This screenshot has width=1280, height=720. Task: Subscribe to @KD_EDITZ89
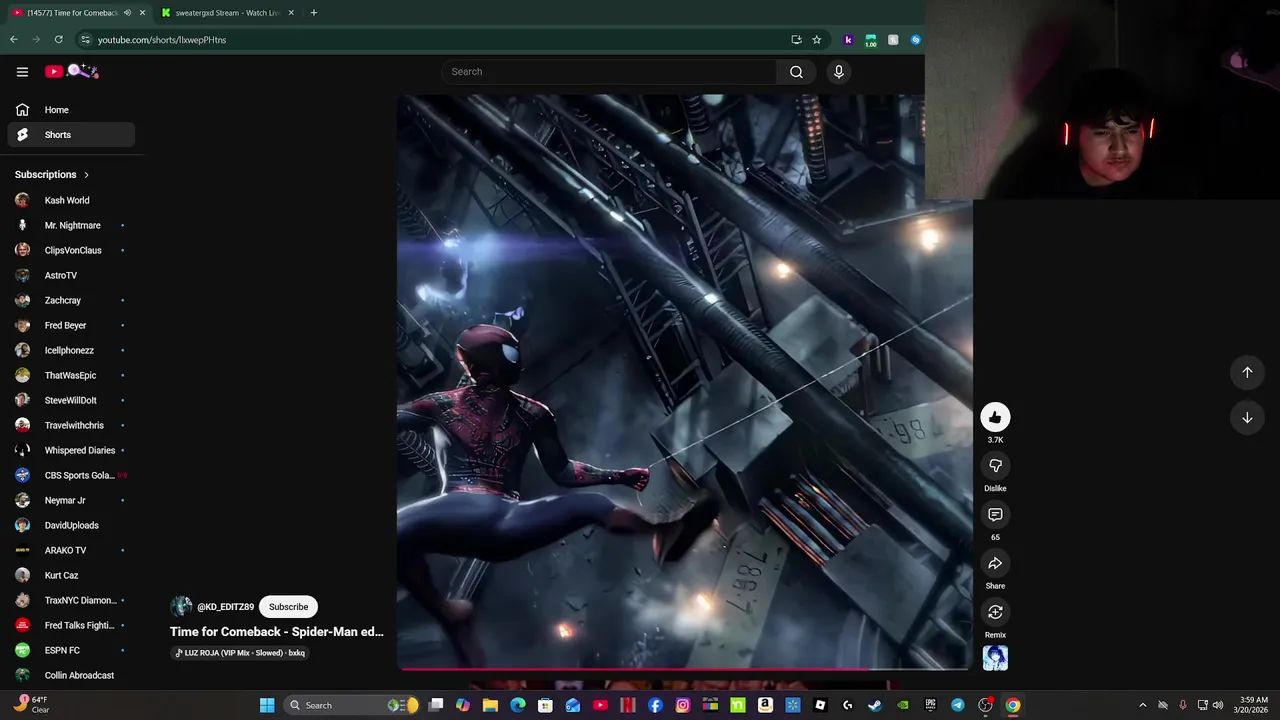click(288, 607)
